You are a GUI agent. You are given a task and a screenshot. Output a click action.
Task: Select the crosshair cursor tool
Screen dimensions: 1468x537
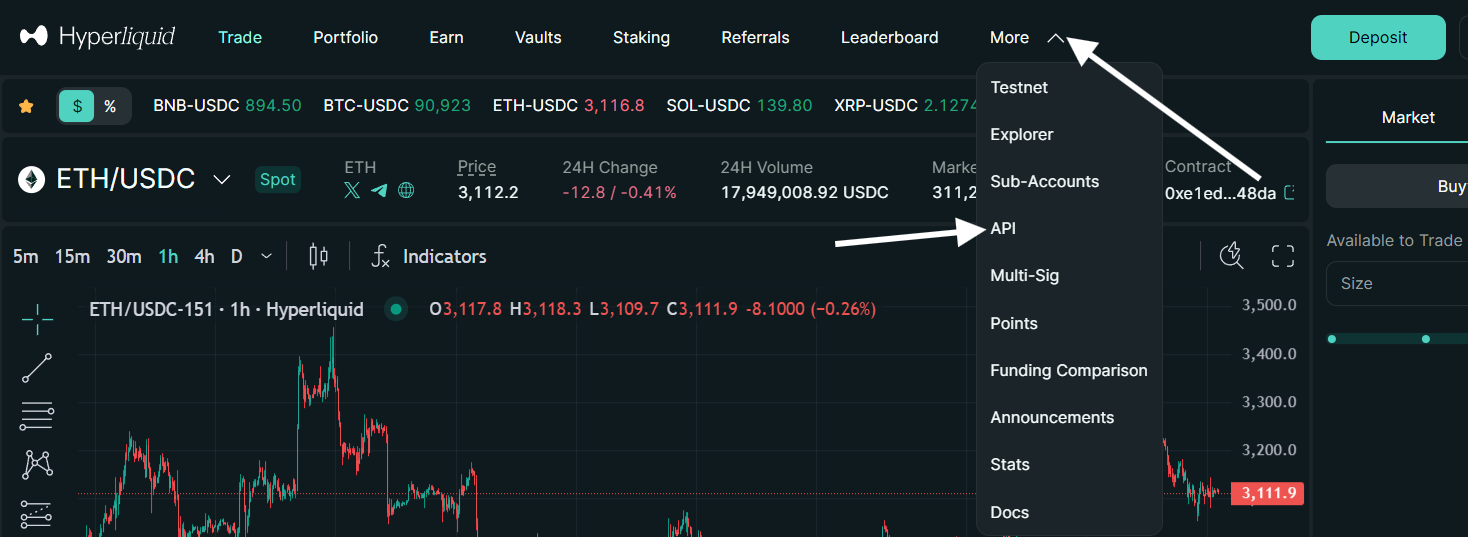coord(37,320)
